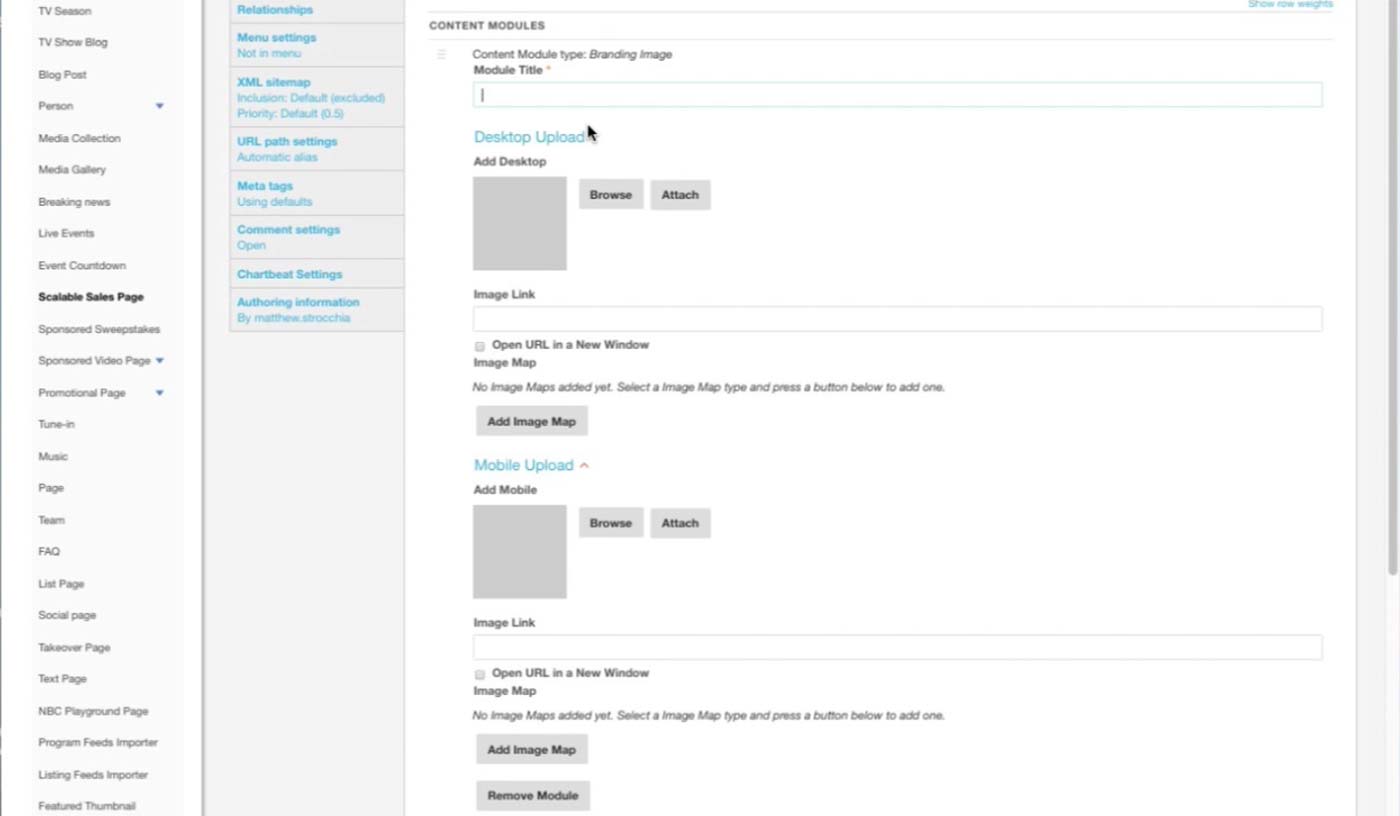The width and height of the screenshot is (1400, 816).
Task: Select the Add Desktop image placeholder thumbnail
Action: 519,224
